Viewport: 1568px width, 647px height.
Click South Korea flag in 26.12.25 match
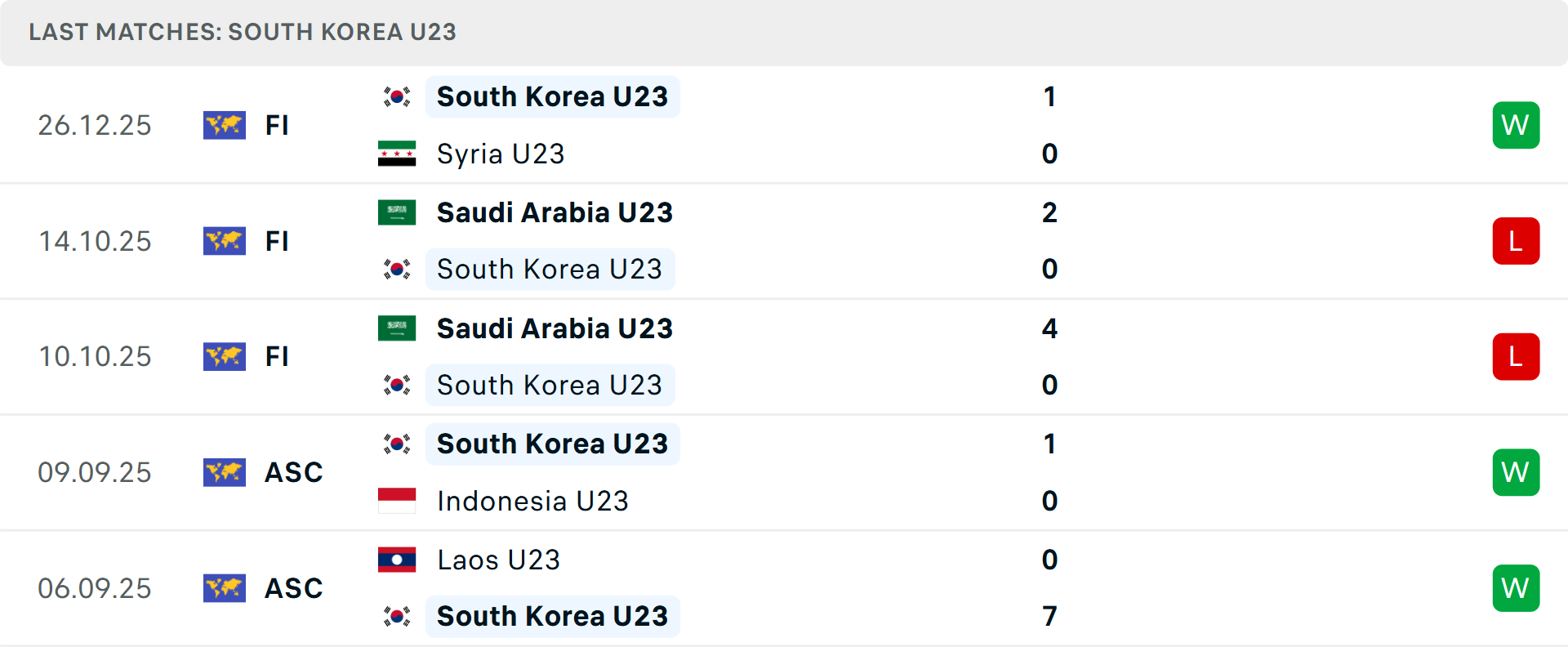pyautogui.click(x=397, y=97)
